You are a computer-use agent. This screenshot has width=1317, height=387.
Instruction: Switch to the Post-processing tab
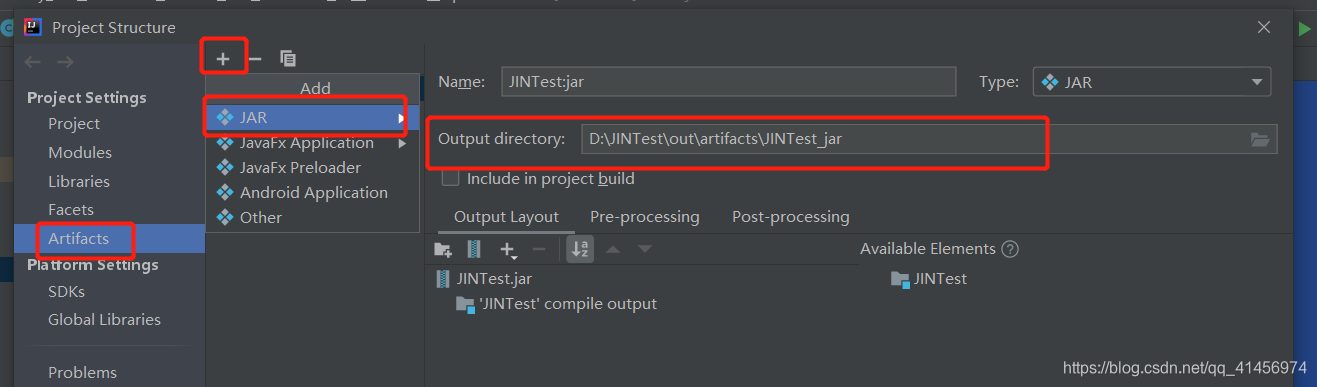click(791, 217)
